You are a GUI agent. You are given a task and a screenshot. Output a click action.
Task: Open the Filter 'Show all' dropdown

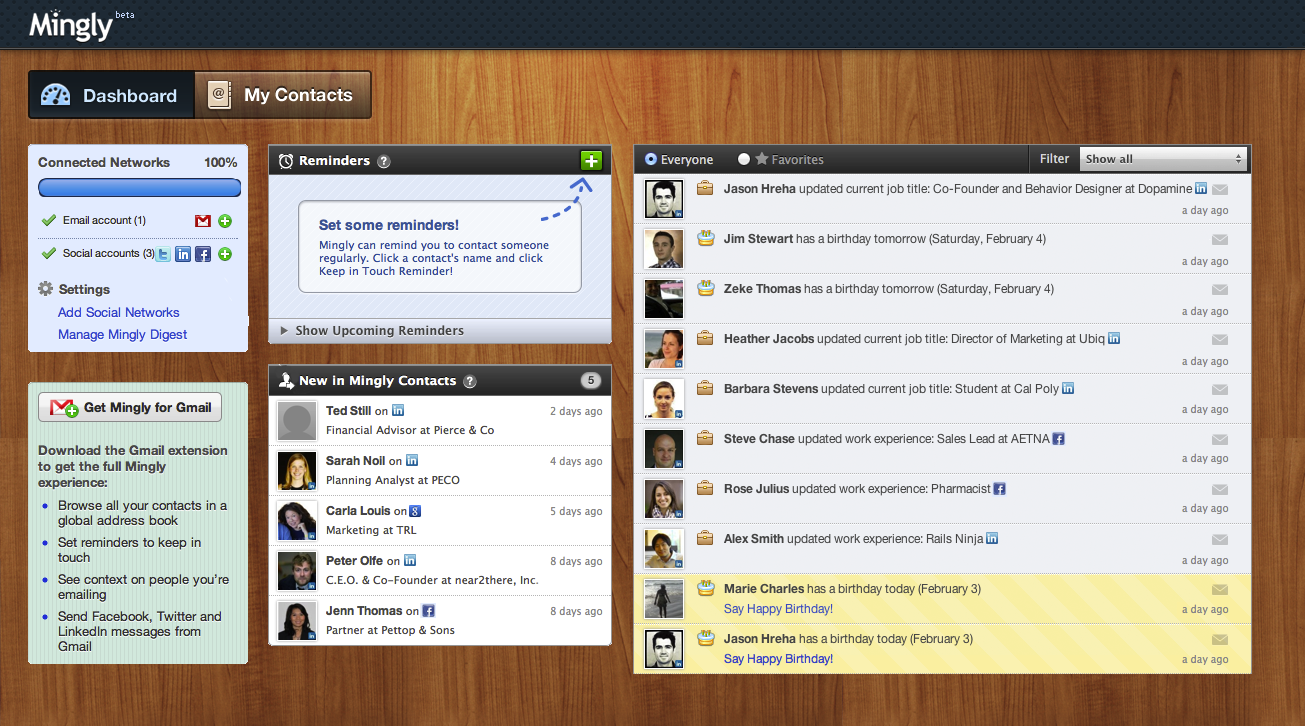[x=1163, y=159]
